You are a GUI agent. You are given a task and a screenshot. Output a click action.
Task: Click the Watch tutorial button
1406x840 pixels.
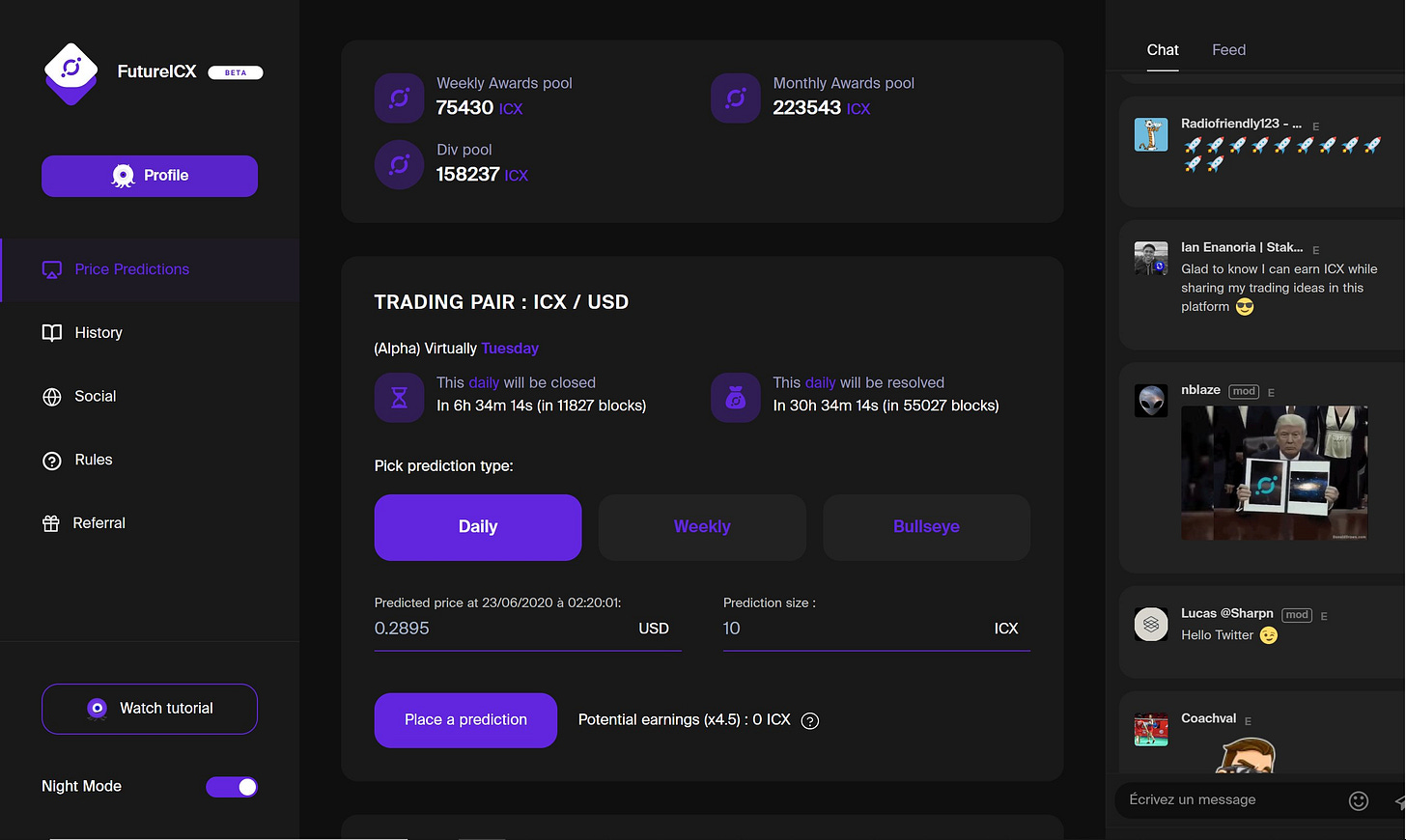150,709
